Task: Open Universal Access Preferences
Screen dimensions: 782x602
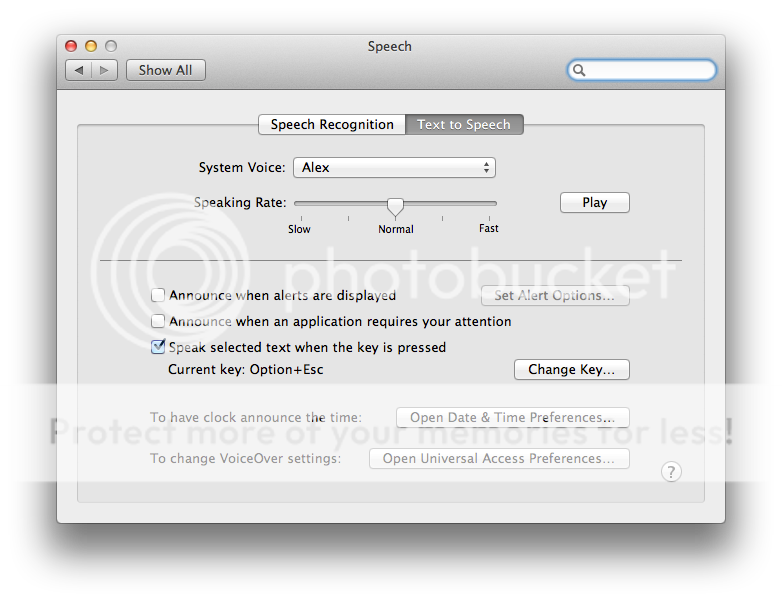Action: (499, 459)
